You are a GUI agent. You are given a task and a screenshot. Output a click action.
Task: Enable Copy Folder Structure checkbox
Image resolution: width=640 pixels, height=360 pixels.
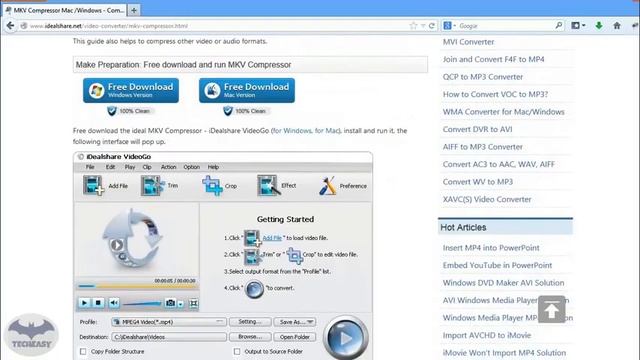(83, 351)
